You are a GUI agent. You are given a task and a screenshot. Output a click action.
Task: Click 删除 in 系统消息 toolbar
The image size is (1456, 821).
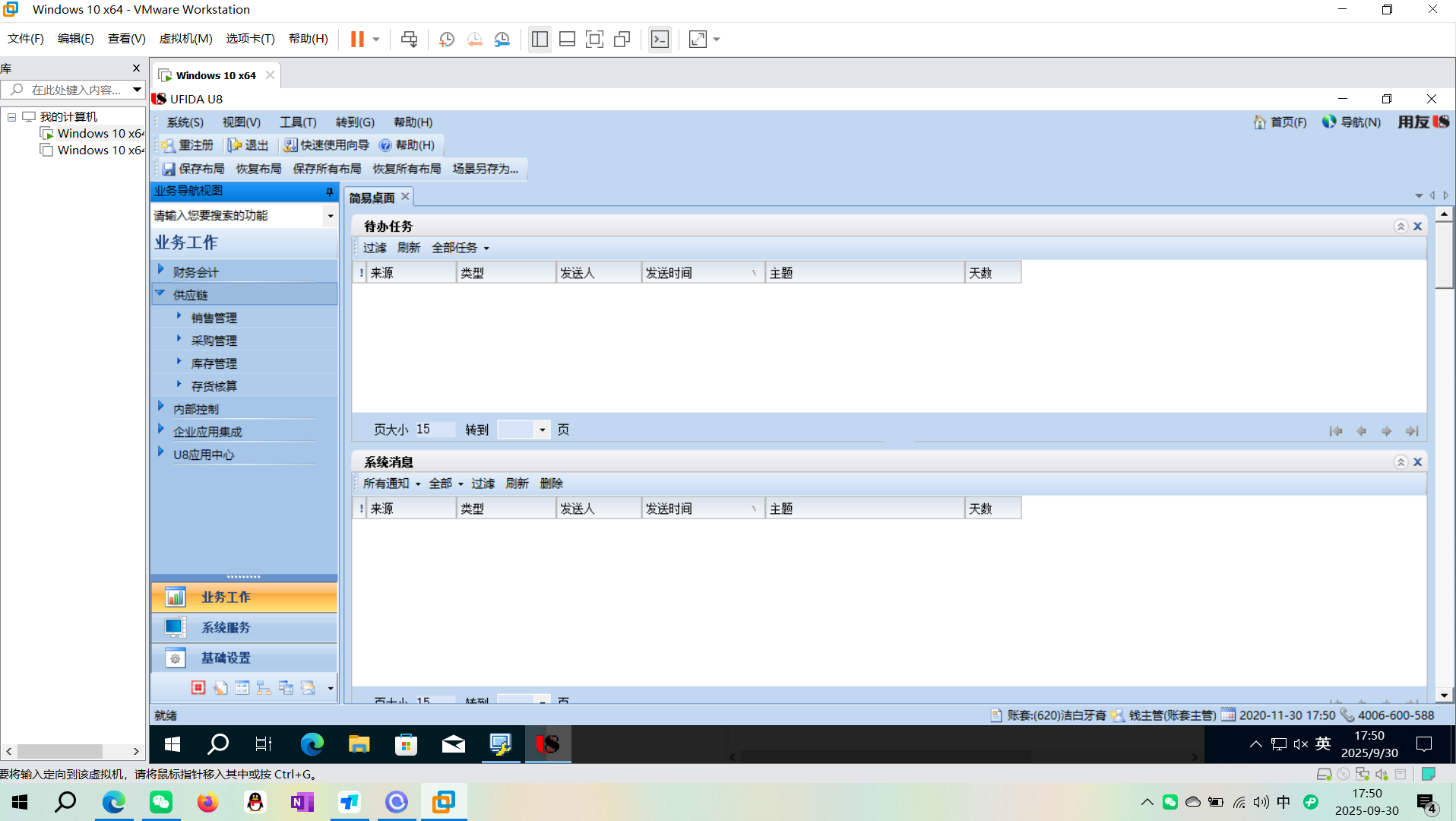pyautogui.click(x=552, y=484)
